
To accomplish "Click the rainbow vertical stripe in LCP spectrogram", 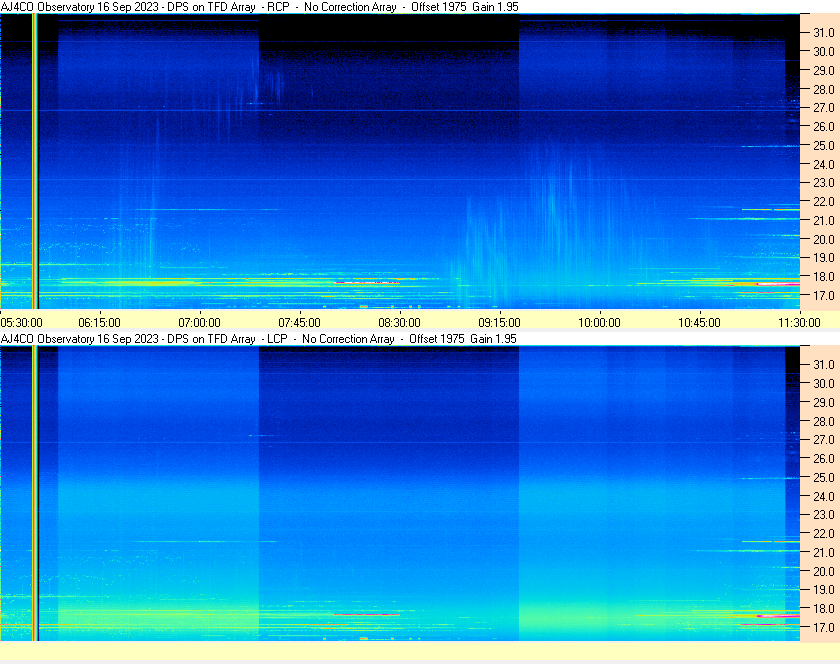I will 35,493.
